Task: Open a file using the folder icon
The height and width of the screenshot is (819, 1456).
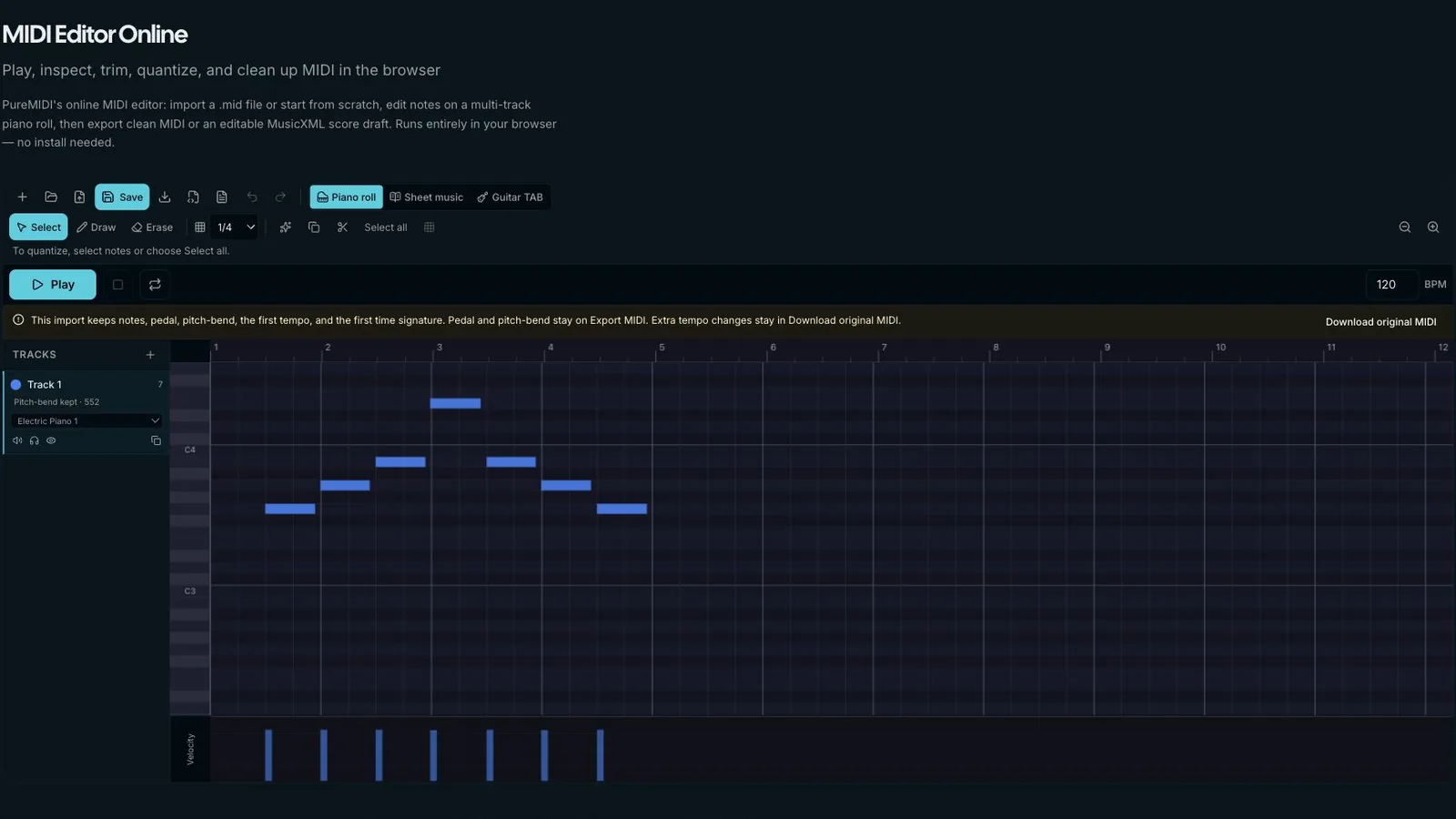Action: pos(51,197)
